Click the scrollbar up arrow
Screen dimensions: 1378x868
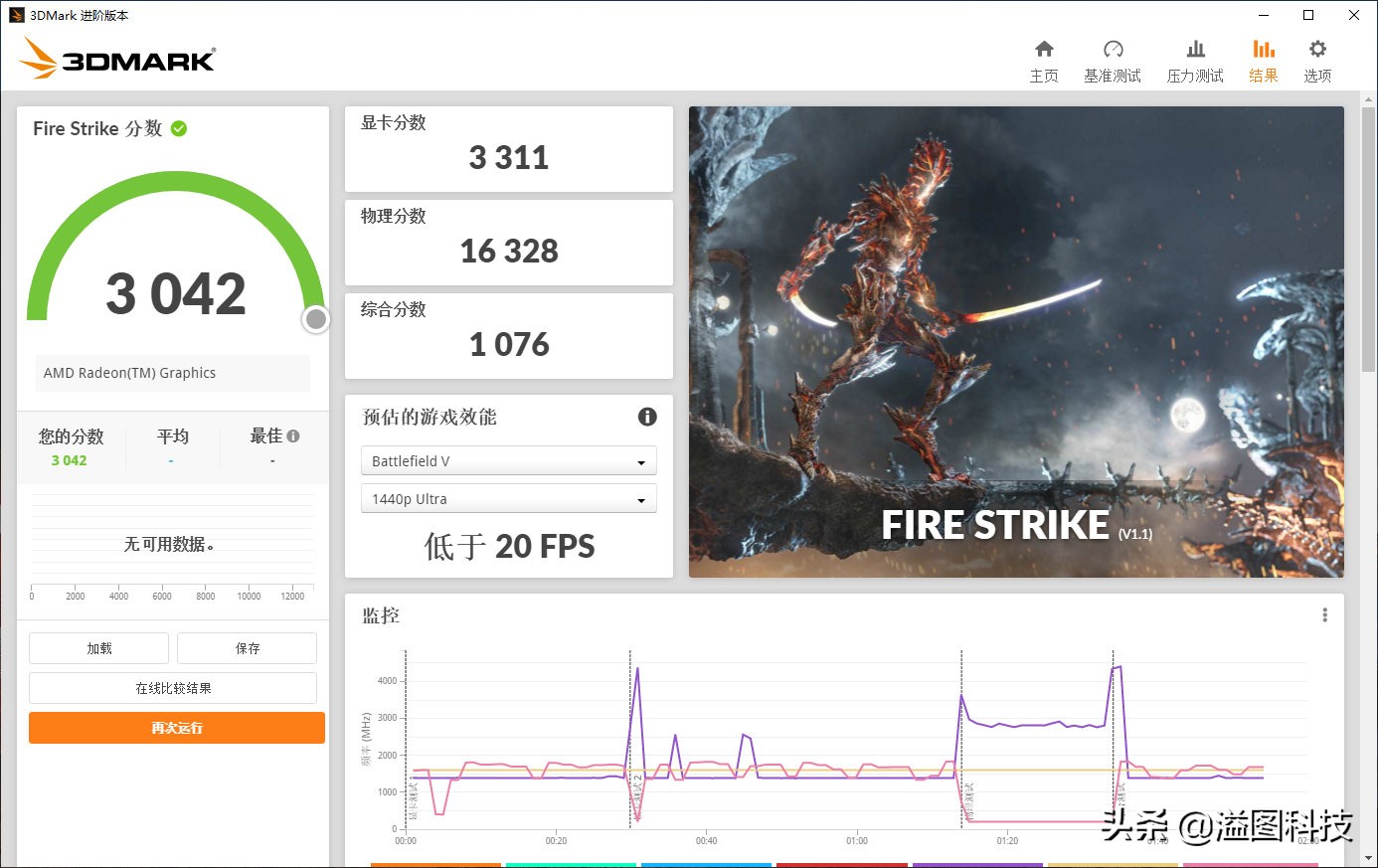(1369, 99)
